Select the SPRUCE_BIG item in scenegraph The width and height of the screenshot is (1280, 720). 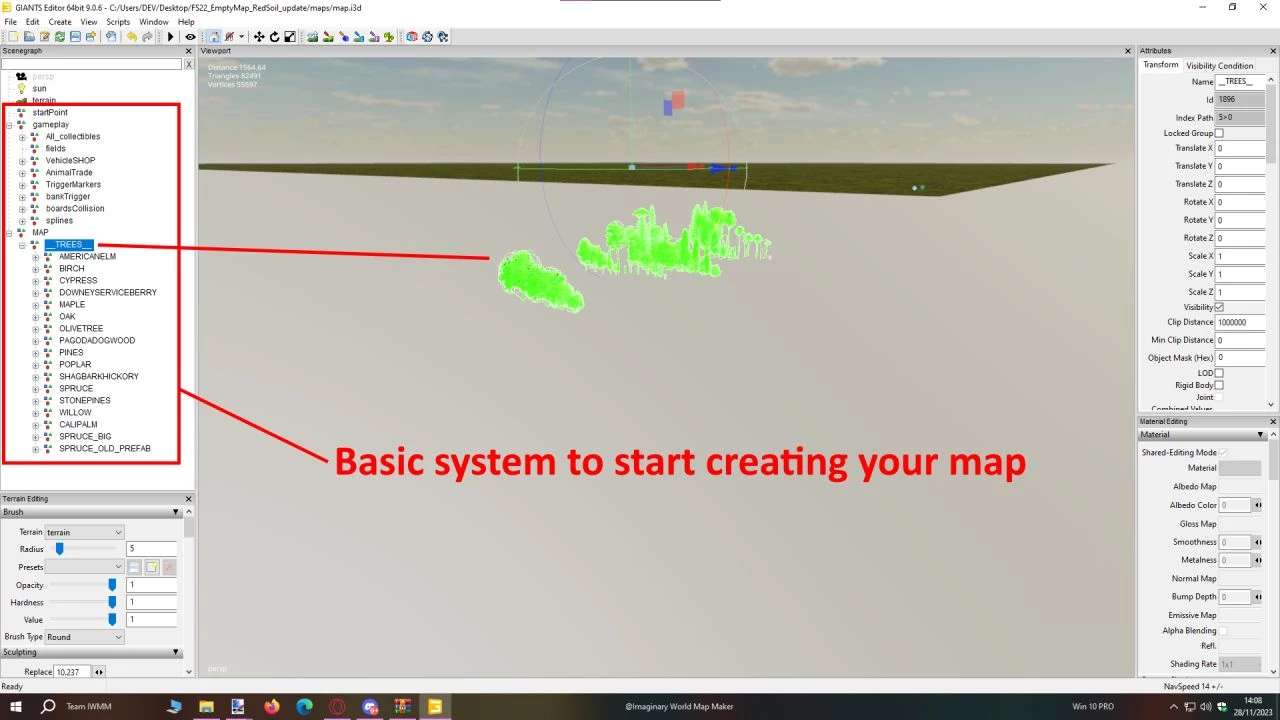pos(85,437)
